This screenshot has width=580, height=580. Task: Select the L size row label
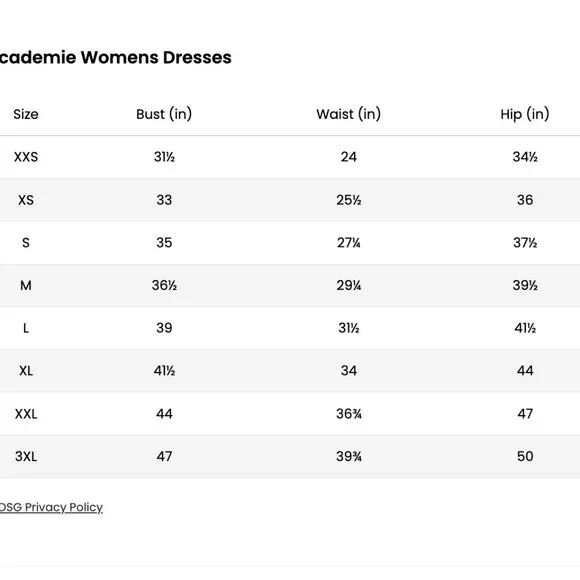tap(26, 328)
